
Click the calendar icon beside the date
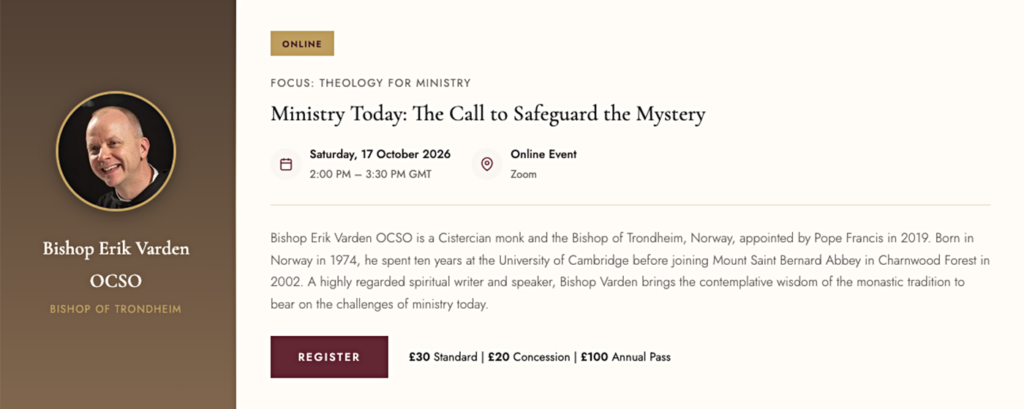click(x=286, y=164)
